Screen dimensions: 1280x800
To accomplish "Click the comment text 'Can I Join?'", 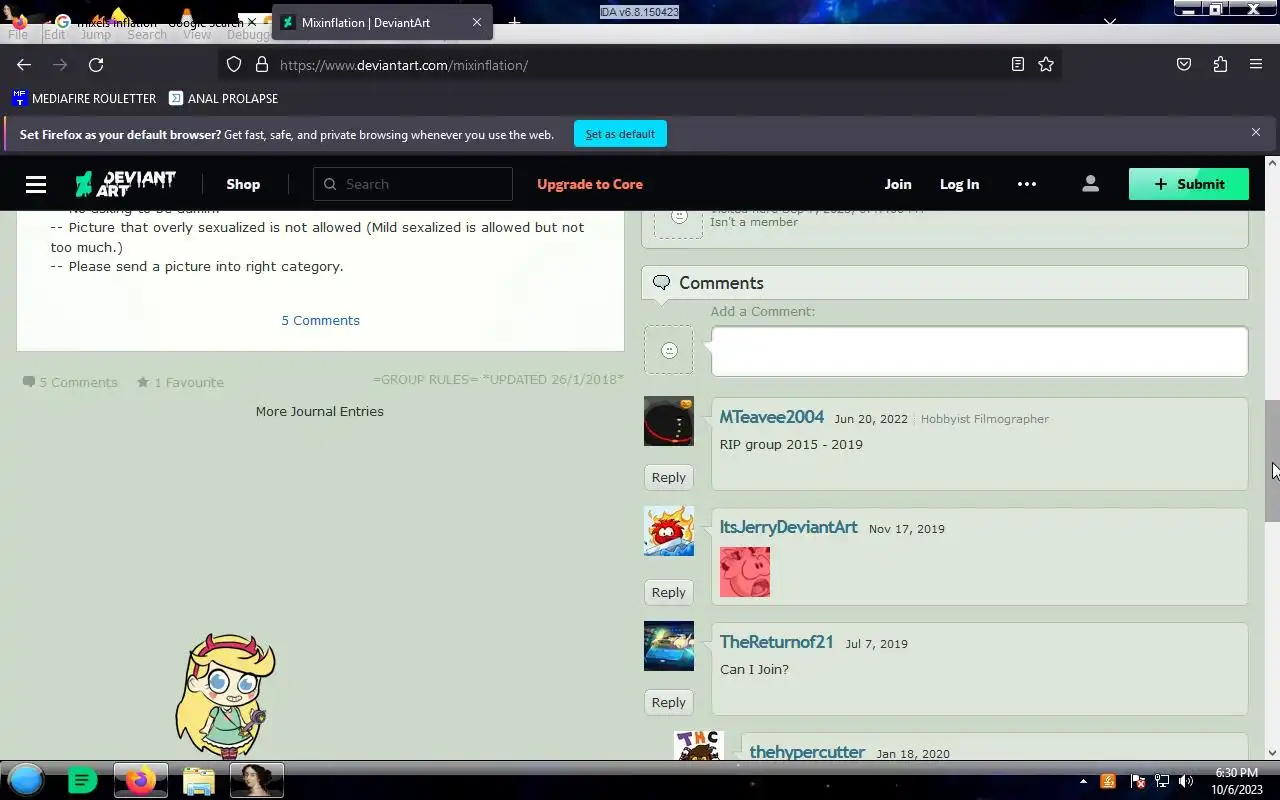I will (x=754, y=669).
